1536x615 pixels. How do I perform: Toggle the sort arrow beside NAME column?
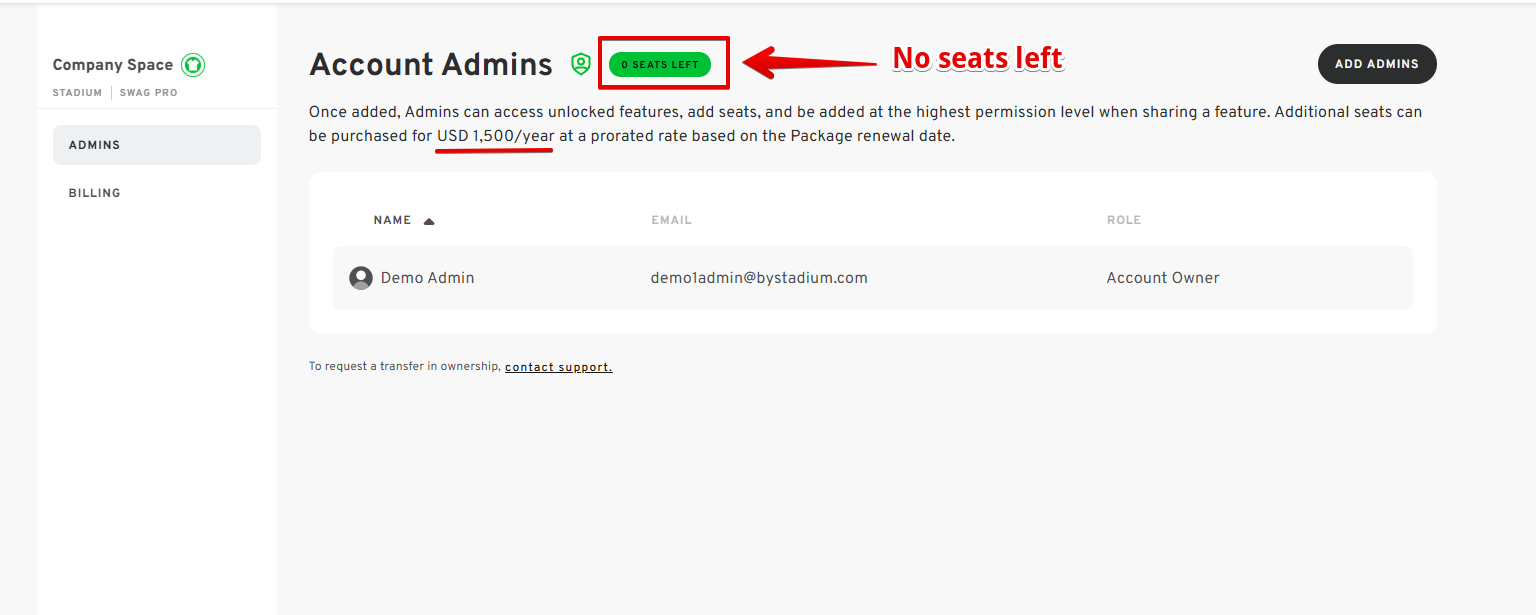[429, 221]
